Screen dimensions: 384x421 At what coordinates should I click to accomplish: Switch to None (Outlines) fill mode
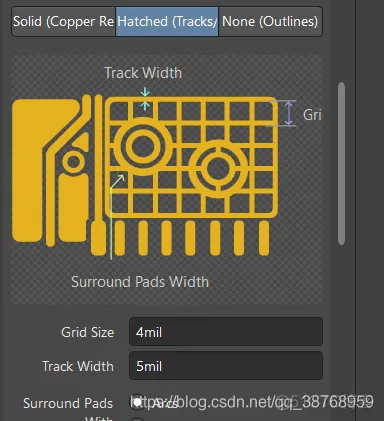click(270, 22)
